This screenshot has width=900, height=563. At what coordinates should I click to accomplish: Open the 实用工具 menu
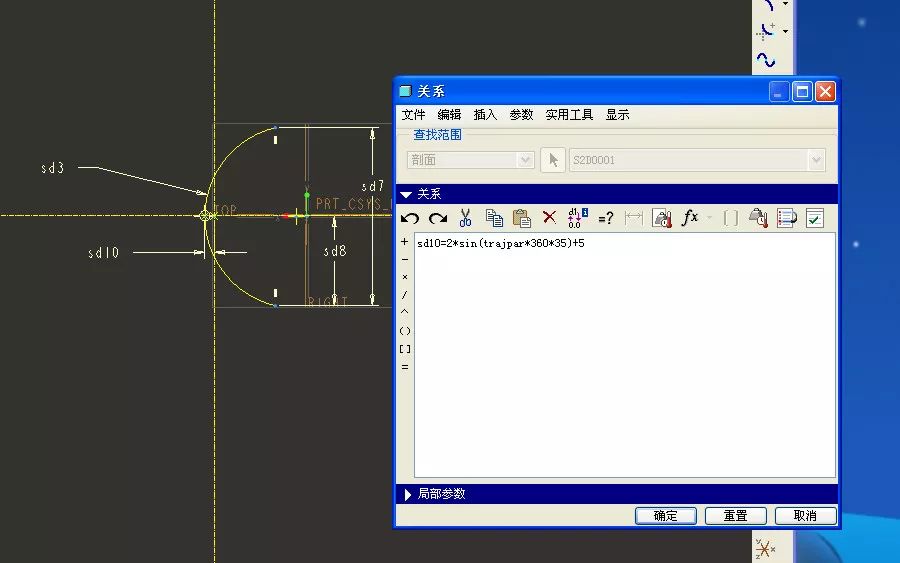[569, 115]
